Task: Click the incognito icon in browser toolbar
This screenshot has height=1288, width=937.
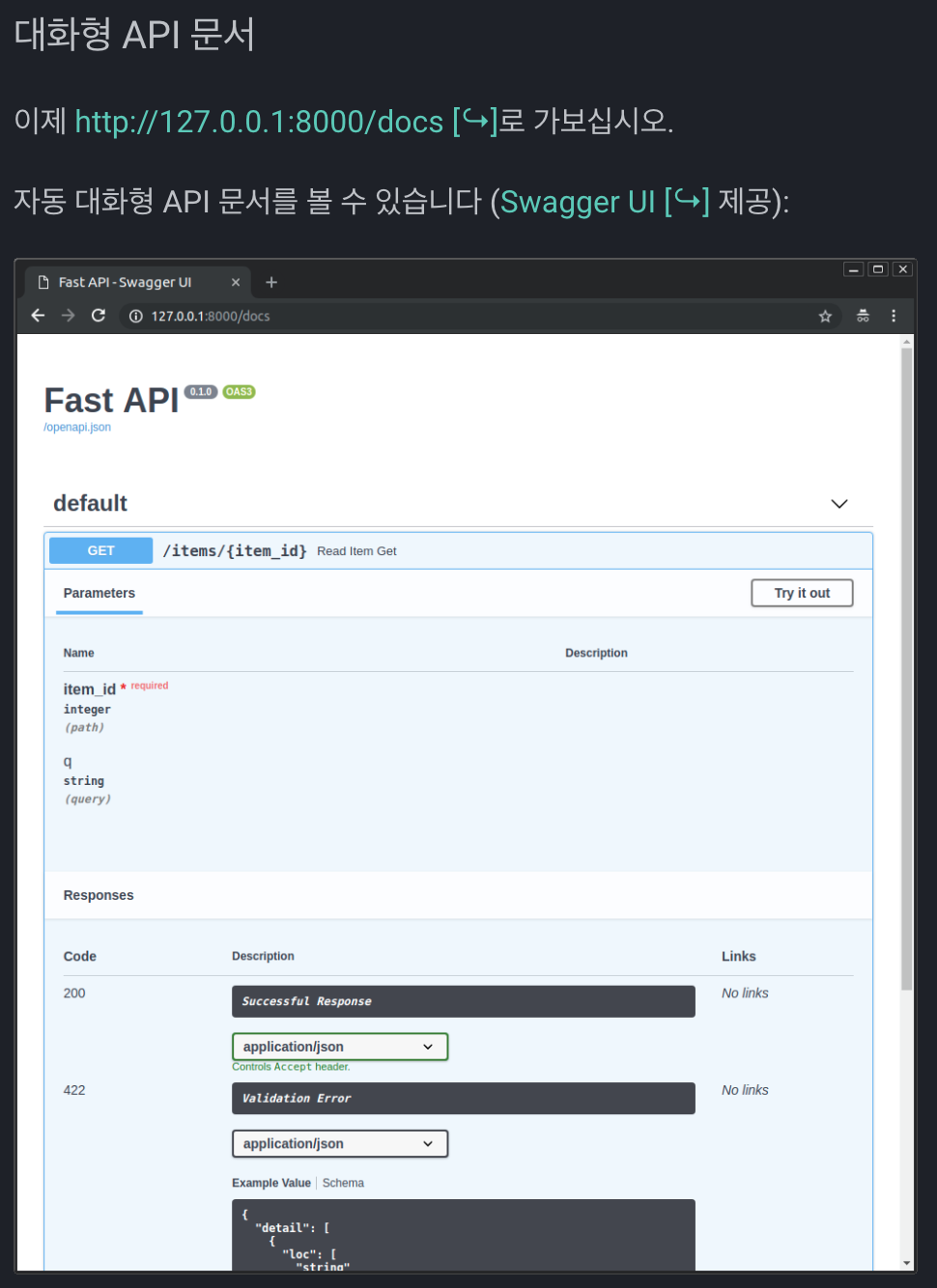Action: coord(863,316)
